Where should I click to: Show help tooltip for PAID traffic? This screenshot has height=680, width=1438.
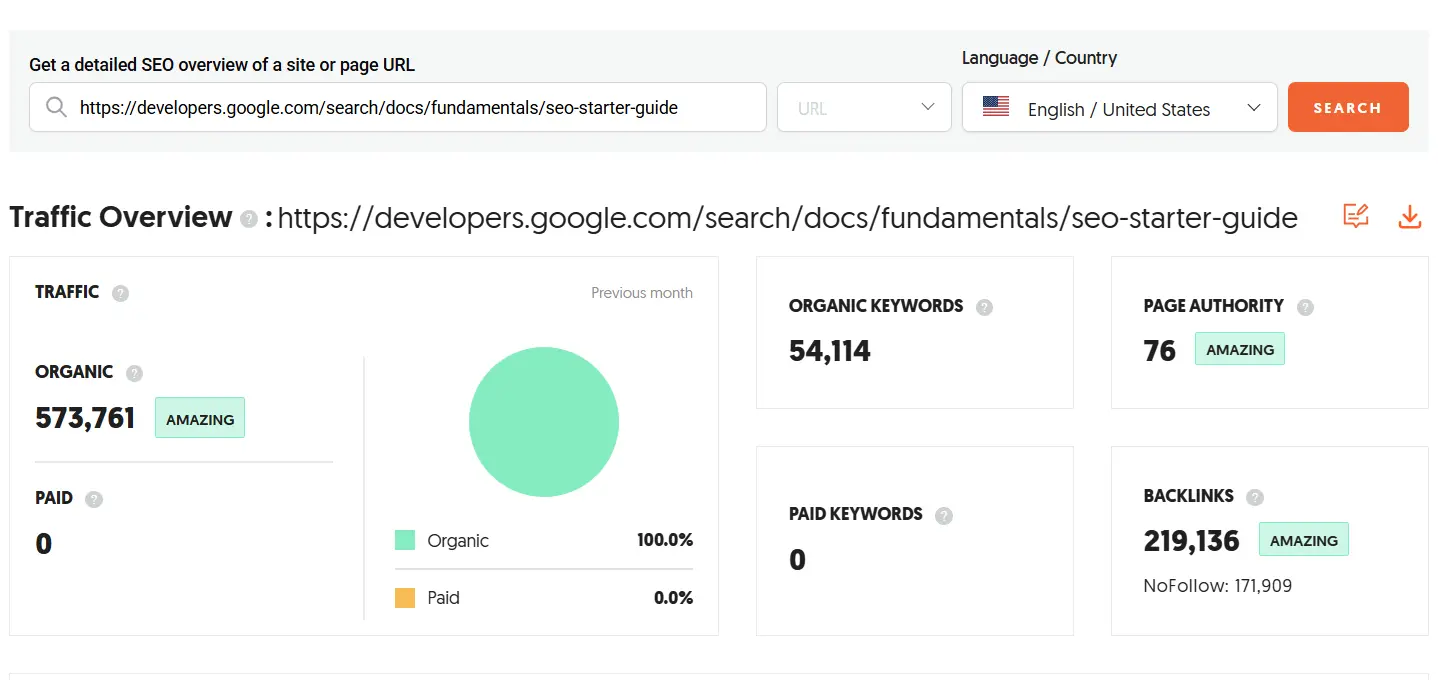(x=94, y=499)
